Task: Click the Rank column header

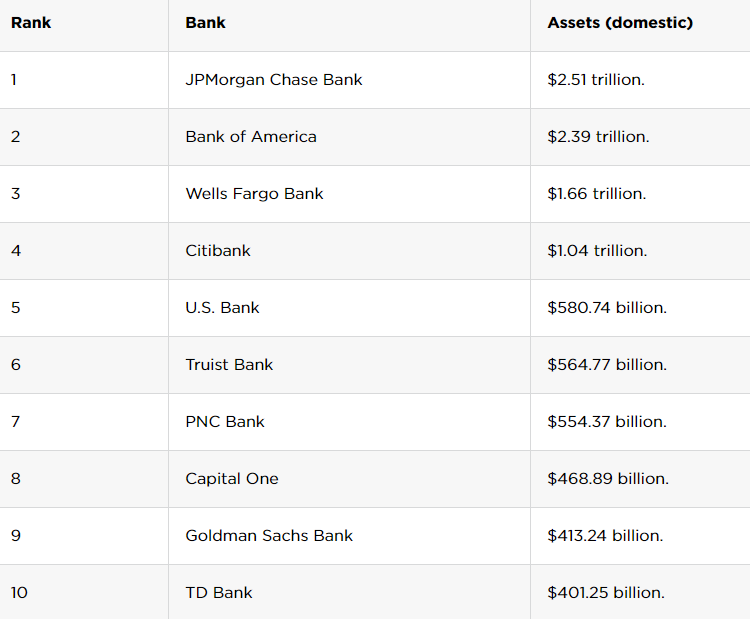Action: 31,22
